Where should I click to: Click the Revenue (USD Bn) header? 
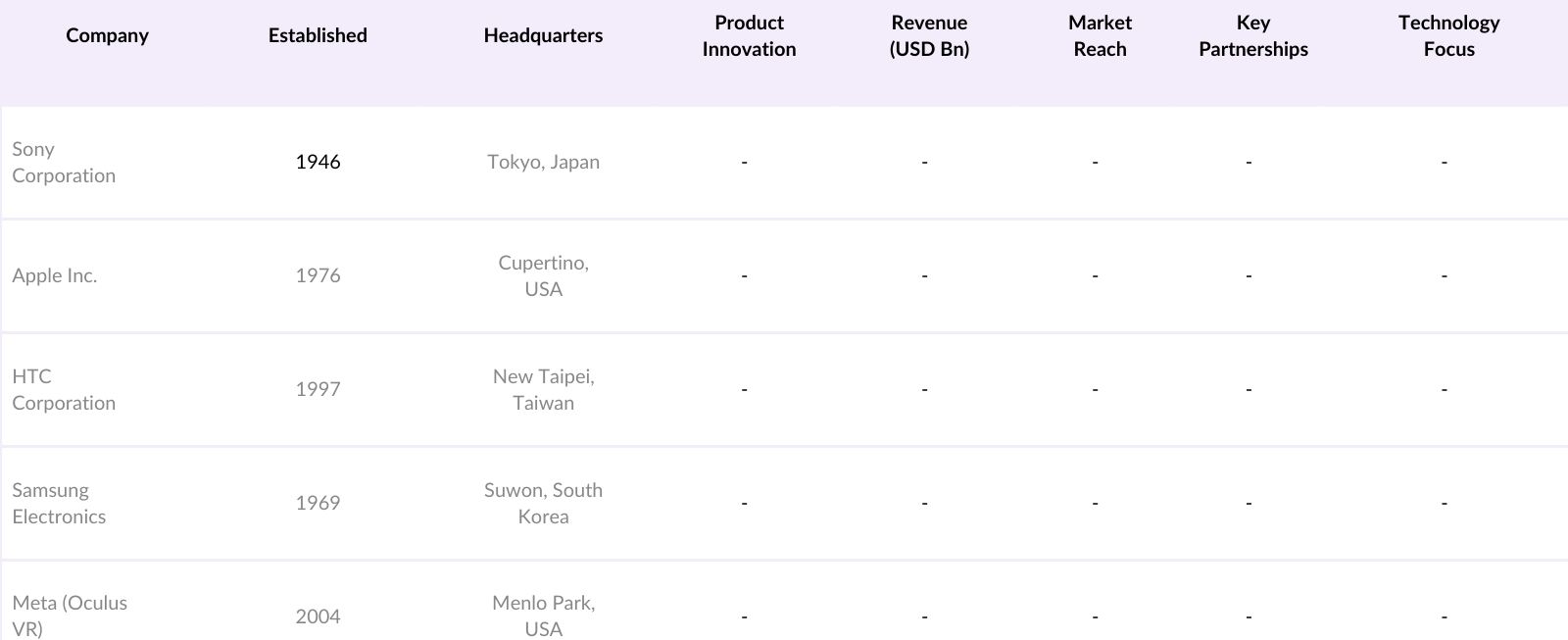point(929,36)
